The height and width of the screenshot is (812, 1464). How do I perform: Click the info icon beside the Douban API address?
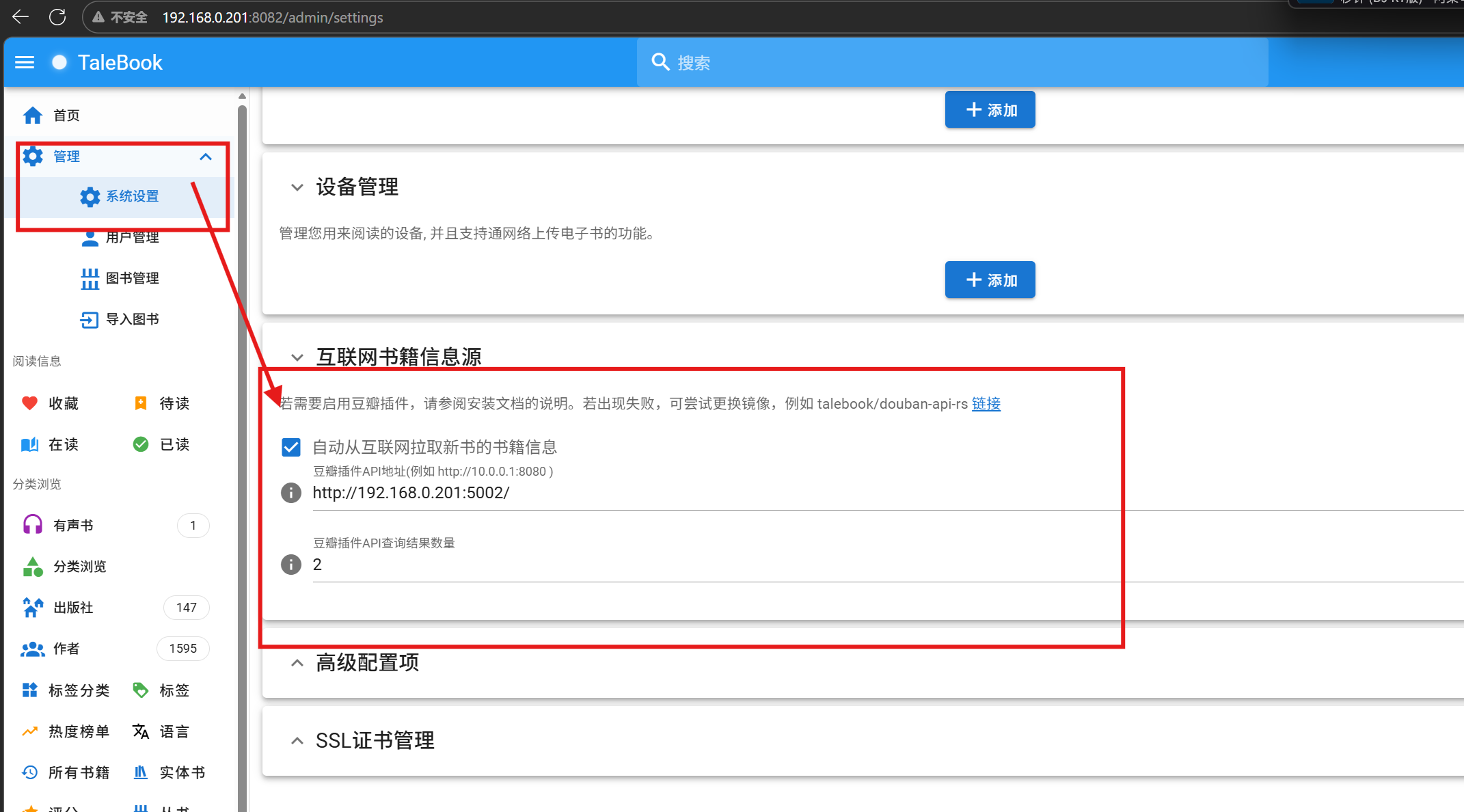click(291, 493)
